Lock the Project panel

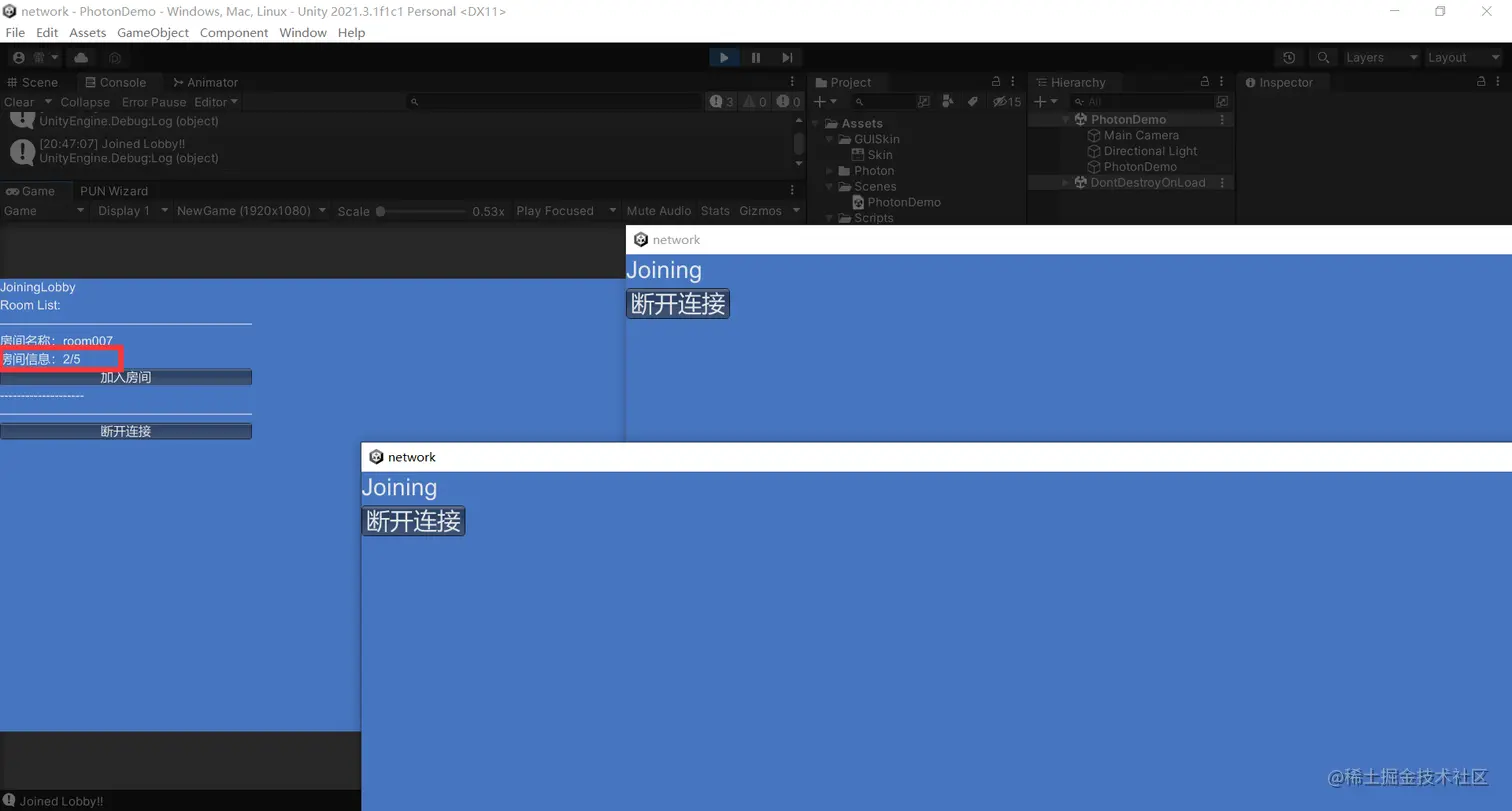click(996, 82)
